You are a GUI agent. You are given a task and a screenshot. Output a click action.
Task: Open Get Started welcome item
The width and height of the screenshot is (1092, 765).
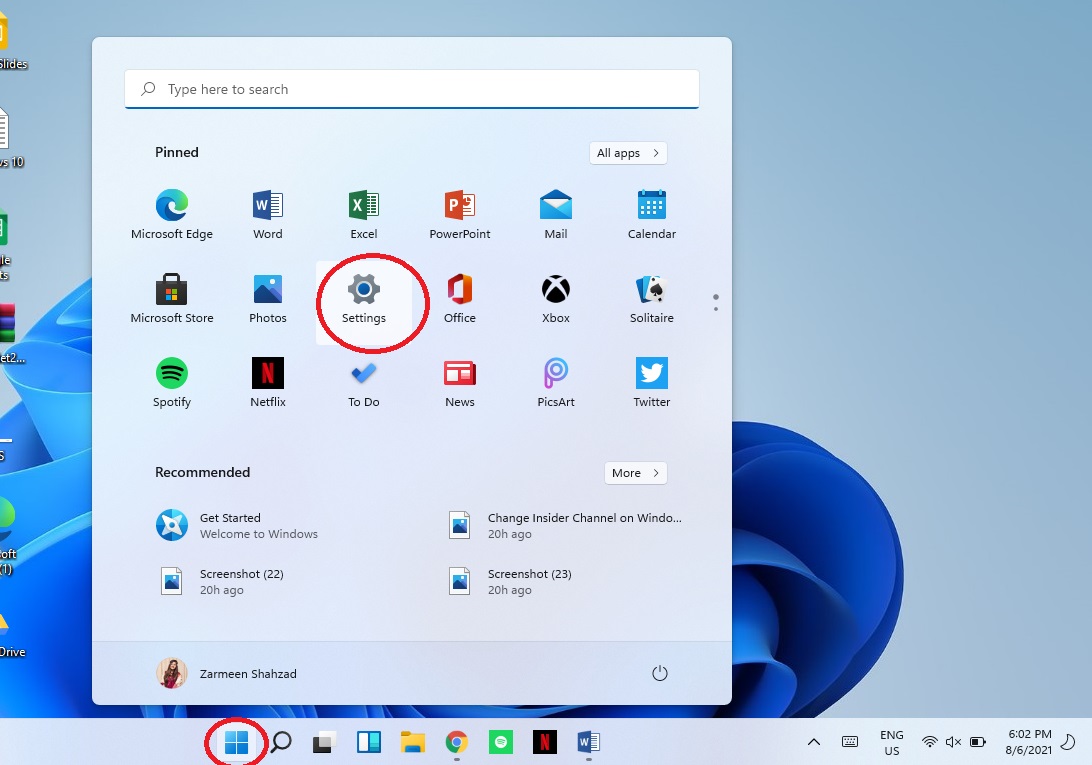click(237, 525)
